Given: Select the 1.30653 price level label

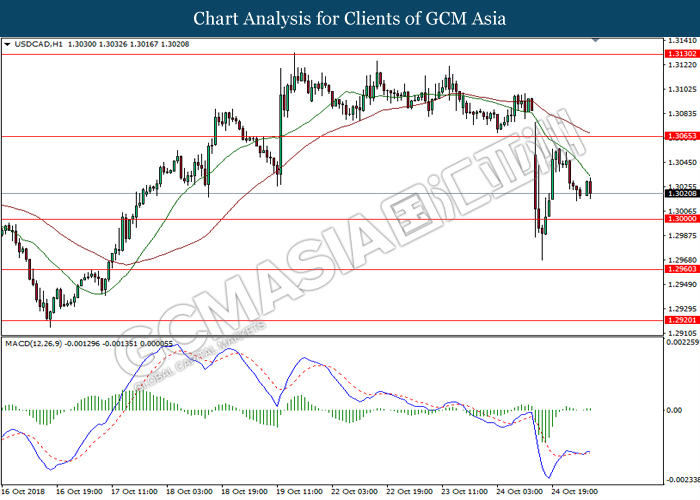Looking at the screenshot, I should click(x=682, y=136).
